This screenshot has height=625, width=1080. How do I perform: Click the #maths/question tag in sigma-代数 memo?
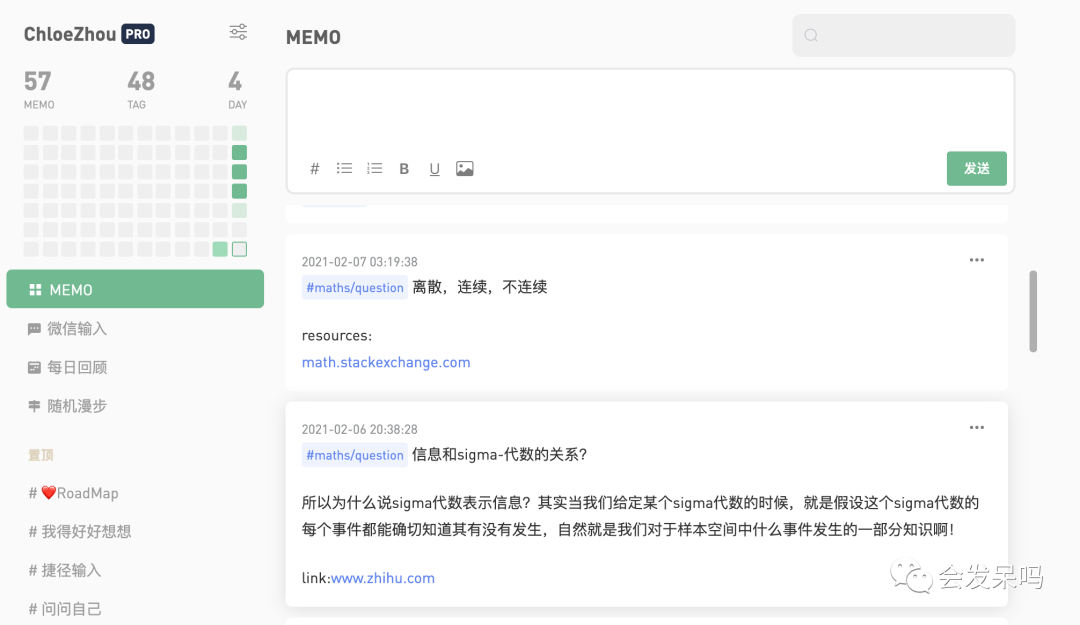355,455
